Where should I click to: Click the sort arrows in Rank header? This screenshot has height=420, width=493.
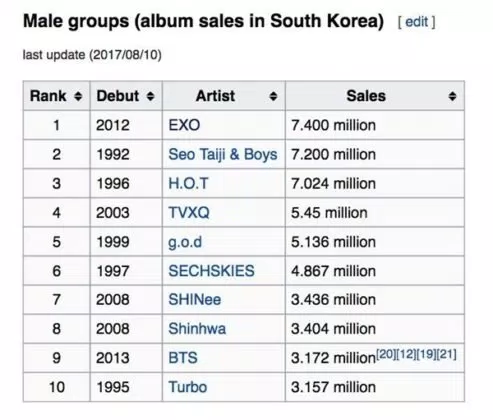click(78, 96)
